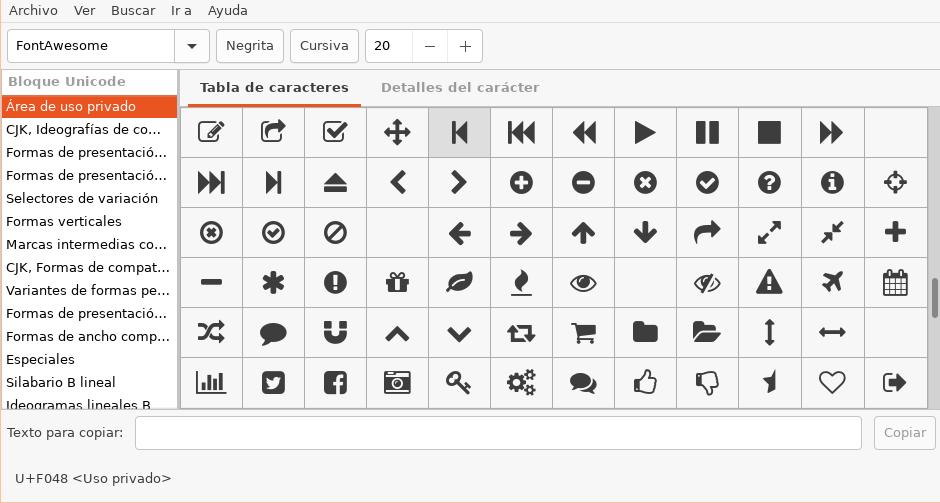Open the Archivo menu

(x=33, y=11)
